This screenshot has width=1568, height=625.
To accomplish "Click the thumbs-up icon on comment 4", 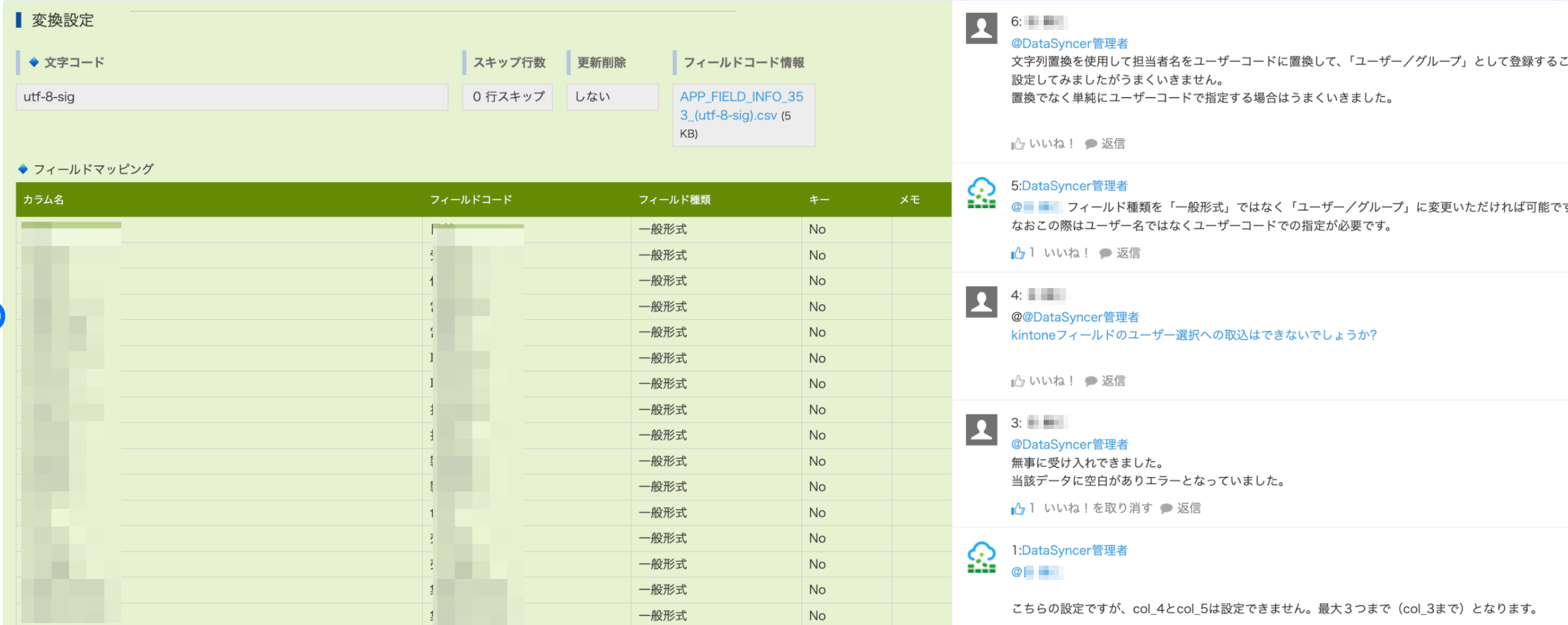I will tap(1018, 381).
